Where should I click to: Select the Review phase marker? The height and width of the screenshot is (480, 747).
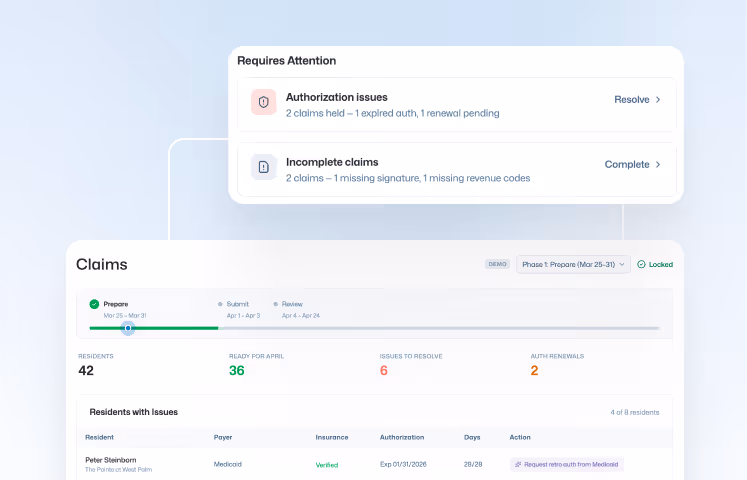pos(275,304)
